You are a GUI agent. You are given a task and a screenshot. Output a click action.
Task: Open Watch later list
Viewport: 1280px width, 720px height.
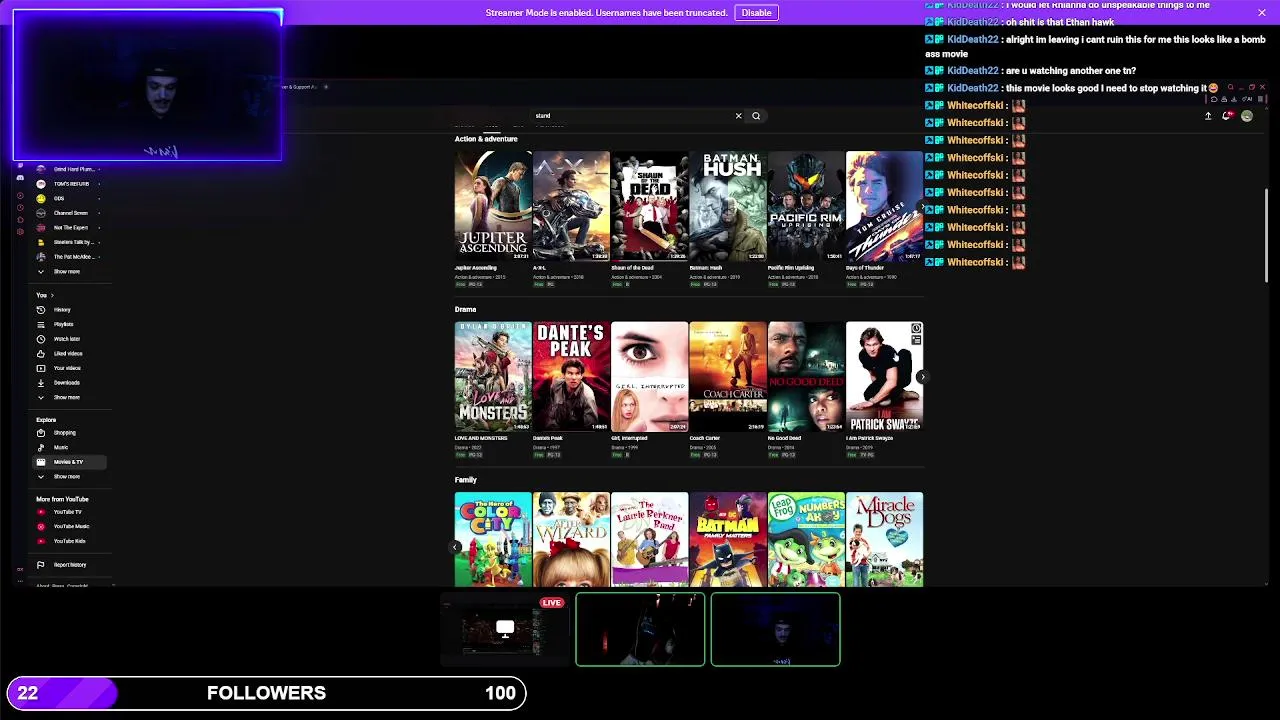click(70, 339)
